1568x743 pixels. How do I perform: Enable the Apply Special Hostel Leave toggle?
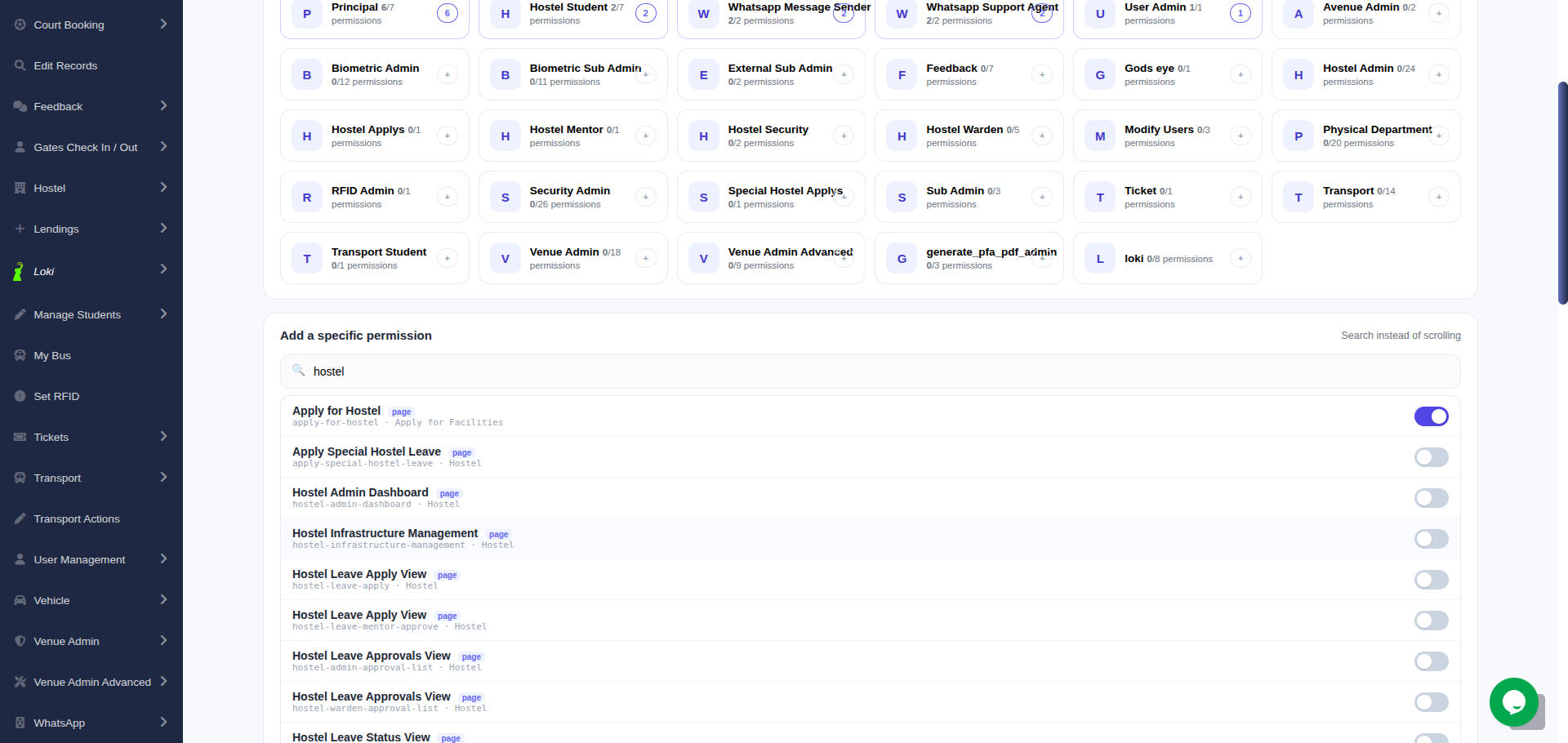[x=1432, y=457]
